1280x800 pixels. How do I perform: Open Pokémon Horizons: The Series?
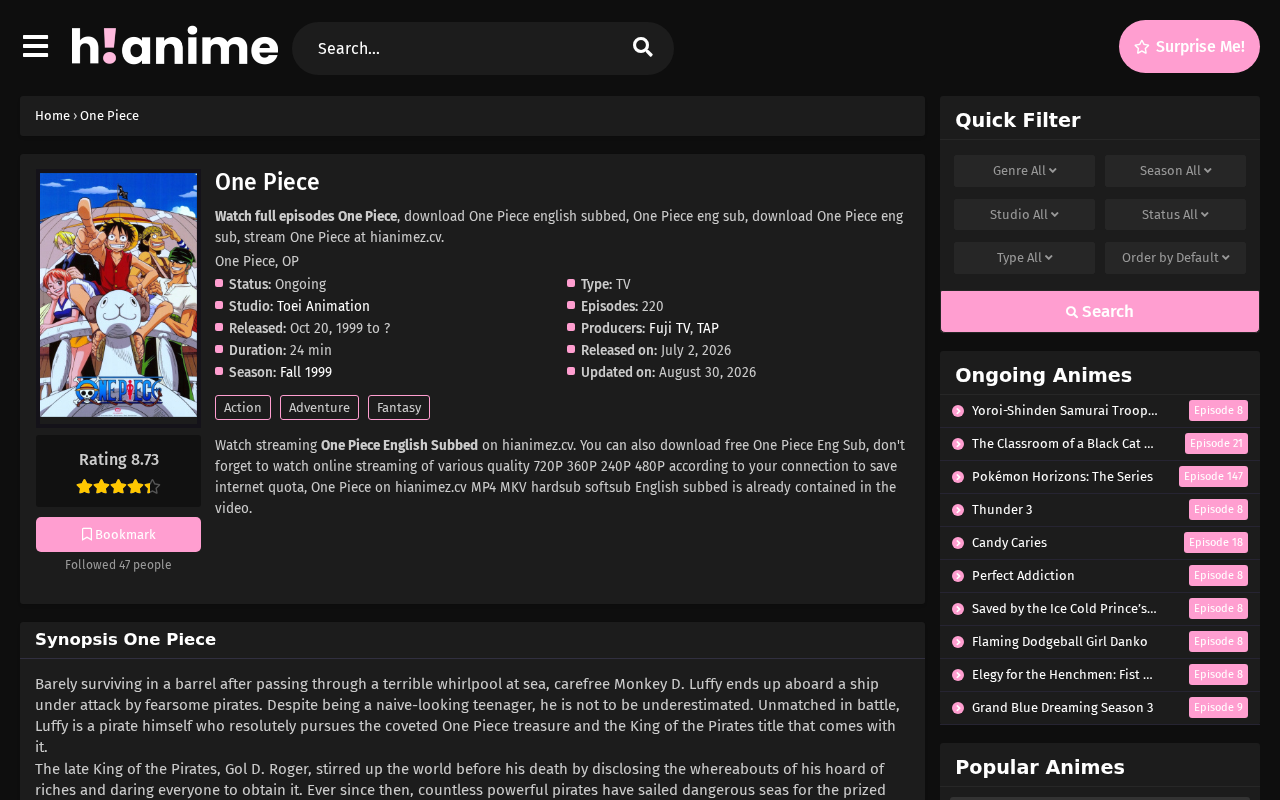pos(1062,477)
